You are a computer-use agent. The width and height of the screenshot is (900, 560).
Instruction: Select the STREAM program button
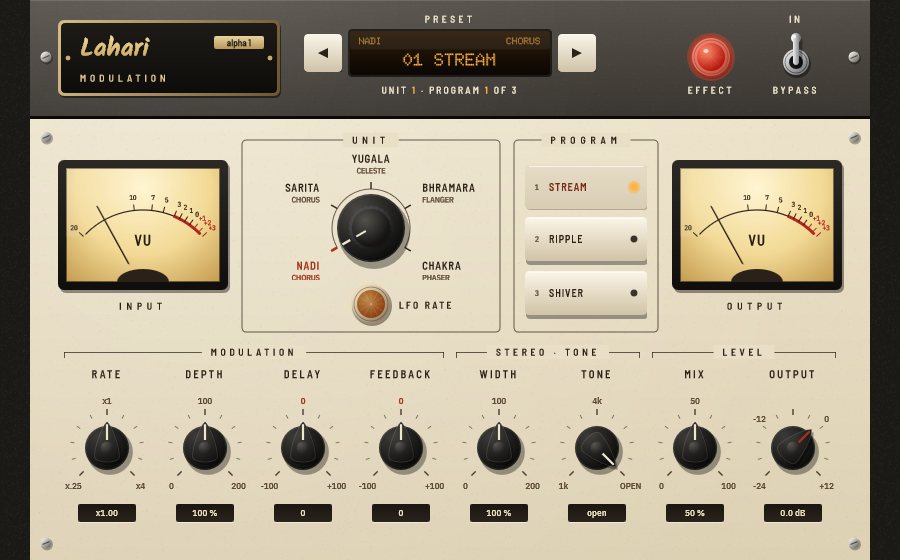click(x=586, y=187)
